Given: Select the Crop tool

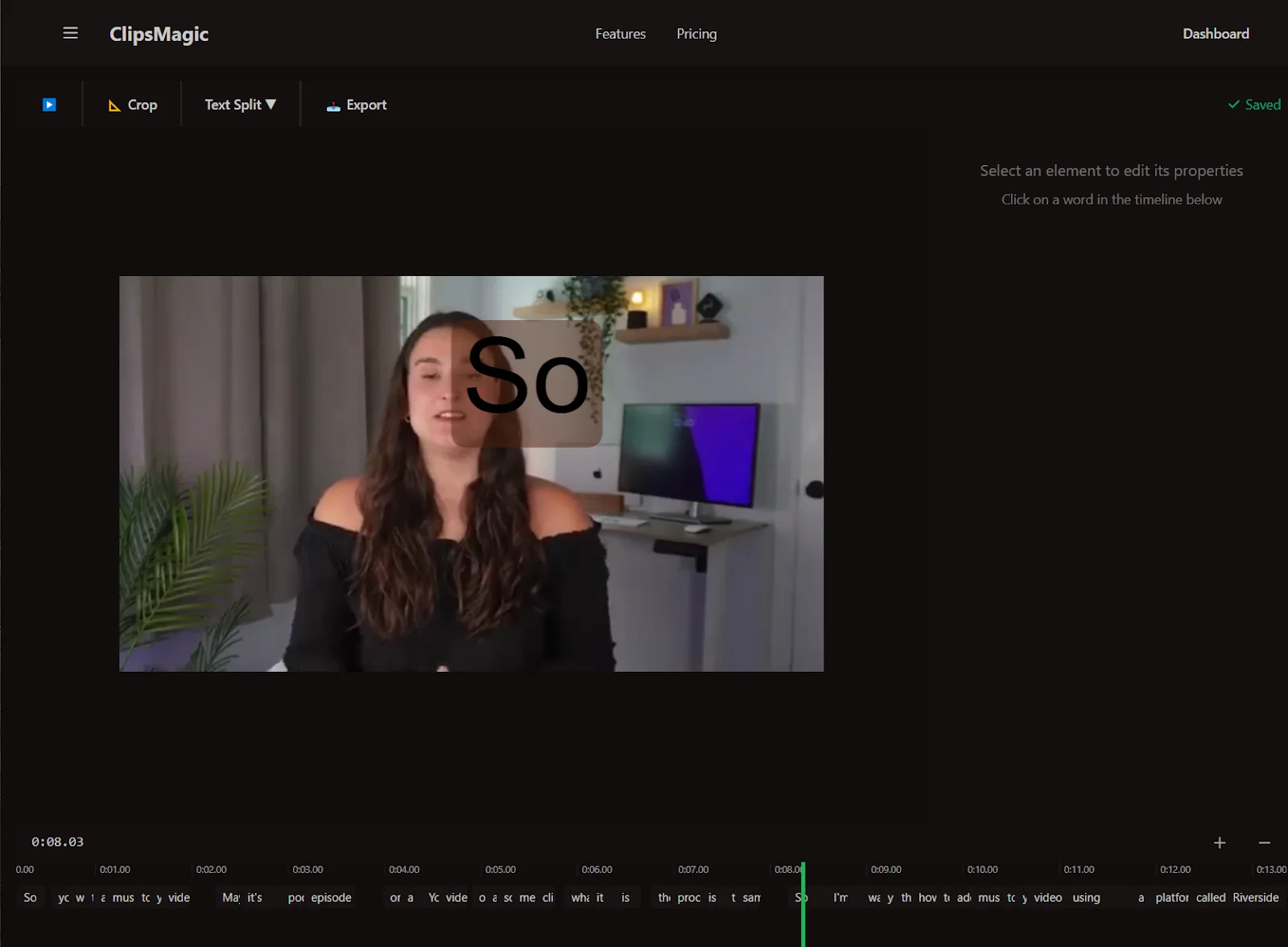Looking at the screenshot, I should (132, 104).
